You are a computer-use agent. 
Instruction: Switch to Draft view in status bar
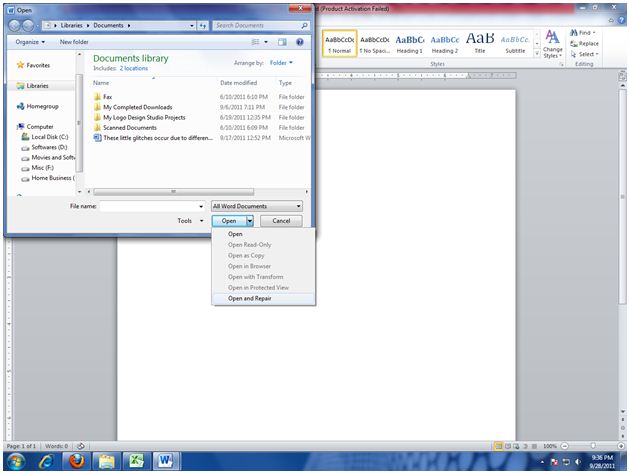click(x=534, y=446)
